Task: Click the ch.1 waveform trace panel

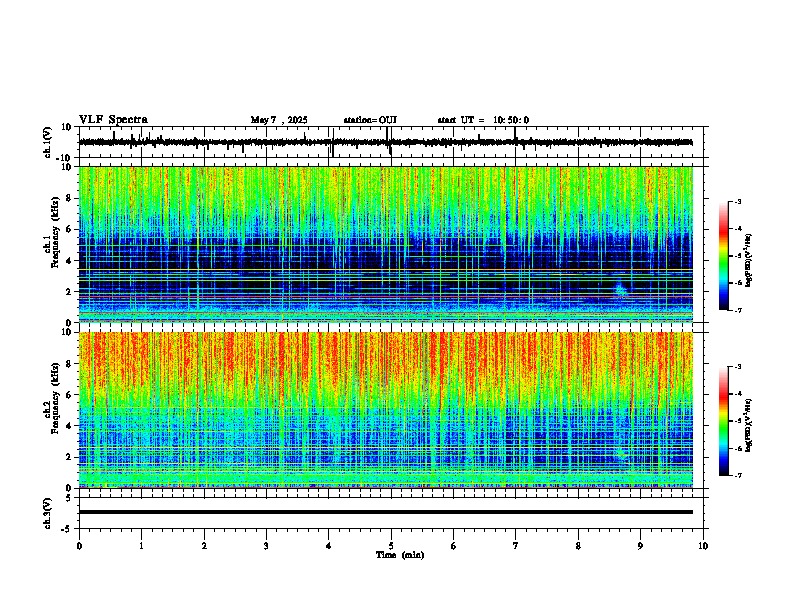Action: tap(393, 142)
